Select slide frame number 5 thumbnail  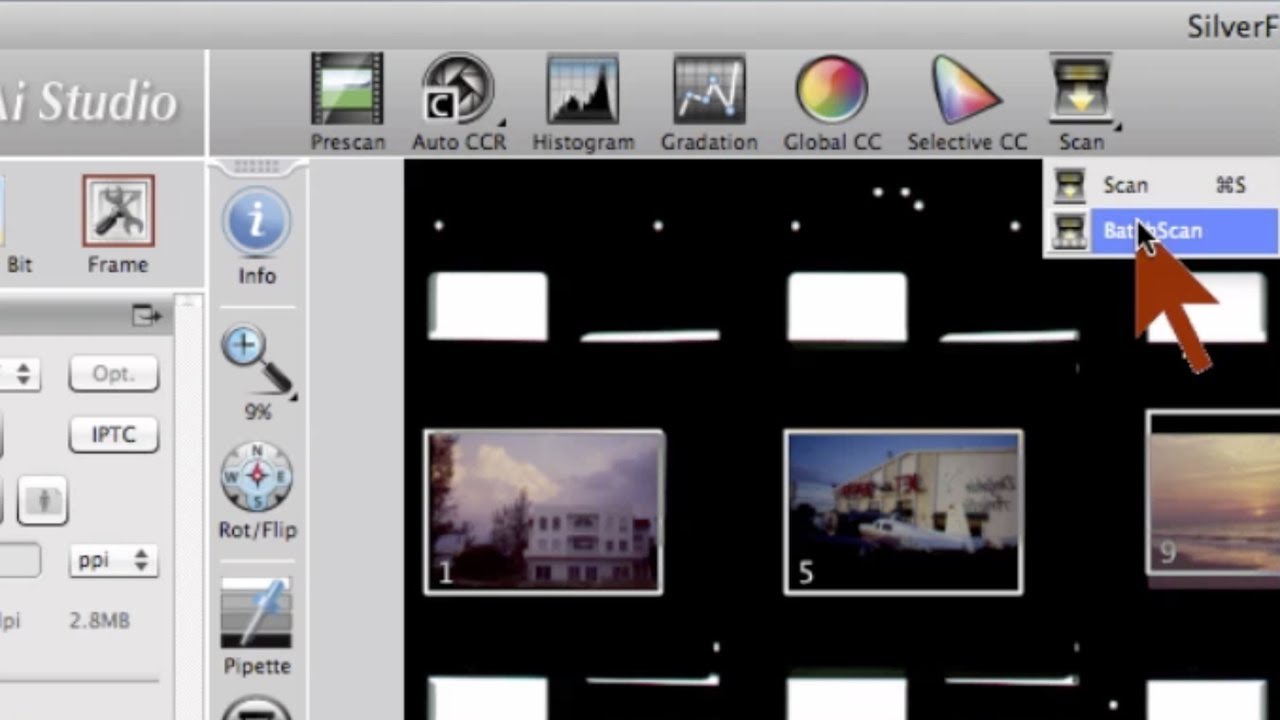(x=903, y=512)
